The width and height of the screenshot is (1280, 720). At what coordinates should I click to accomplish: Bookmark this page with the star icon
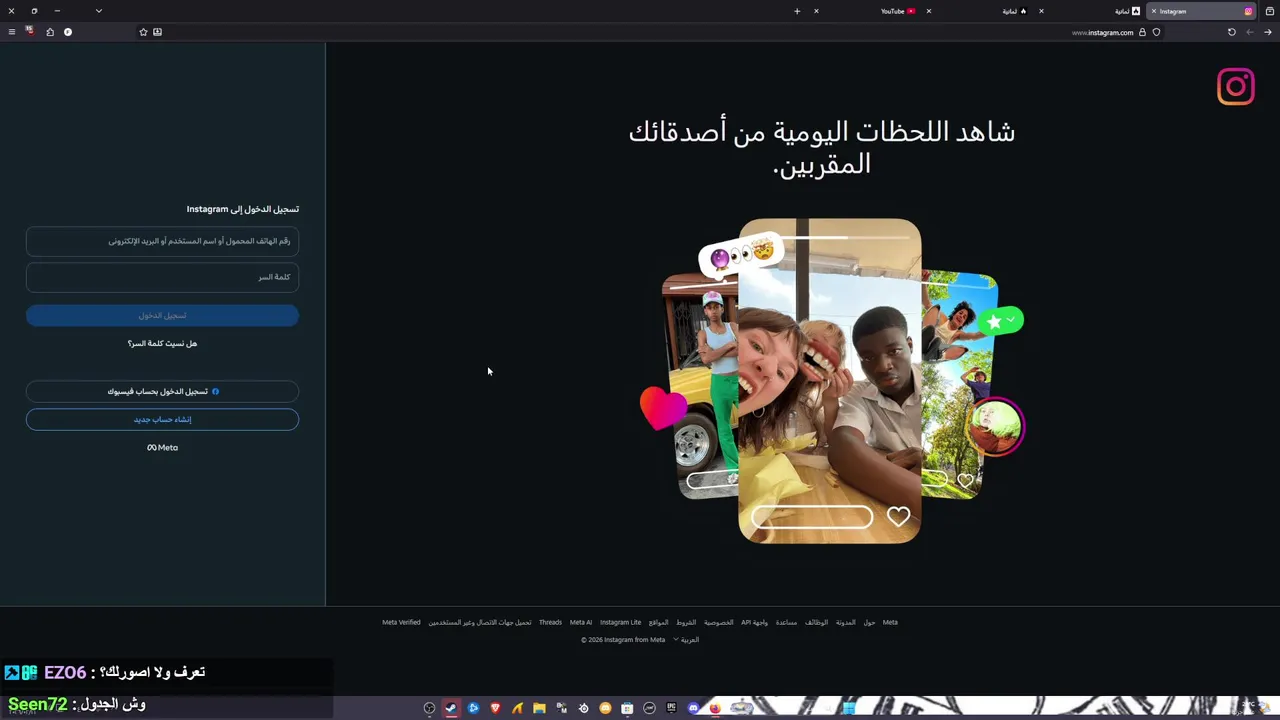143,32
